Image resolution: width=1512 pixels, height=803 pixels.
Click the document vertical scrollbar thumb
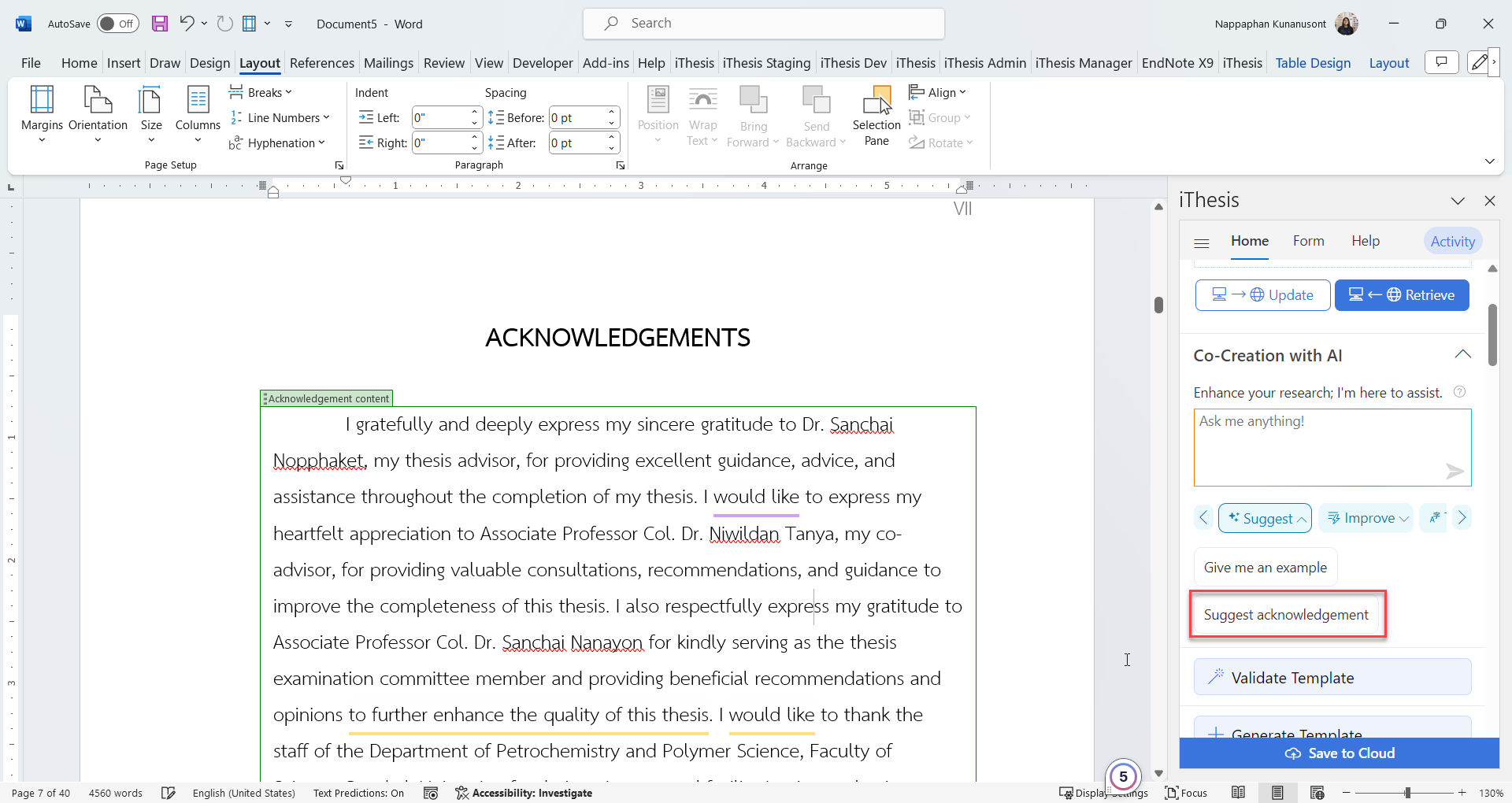(1158, 305)
